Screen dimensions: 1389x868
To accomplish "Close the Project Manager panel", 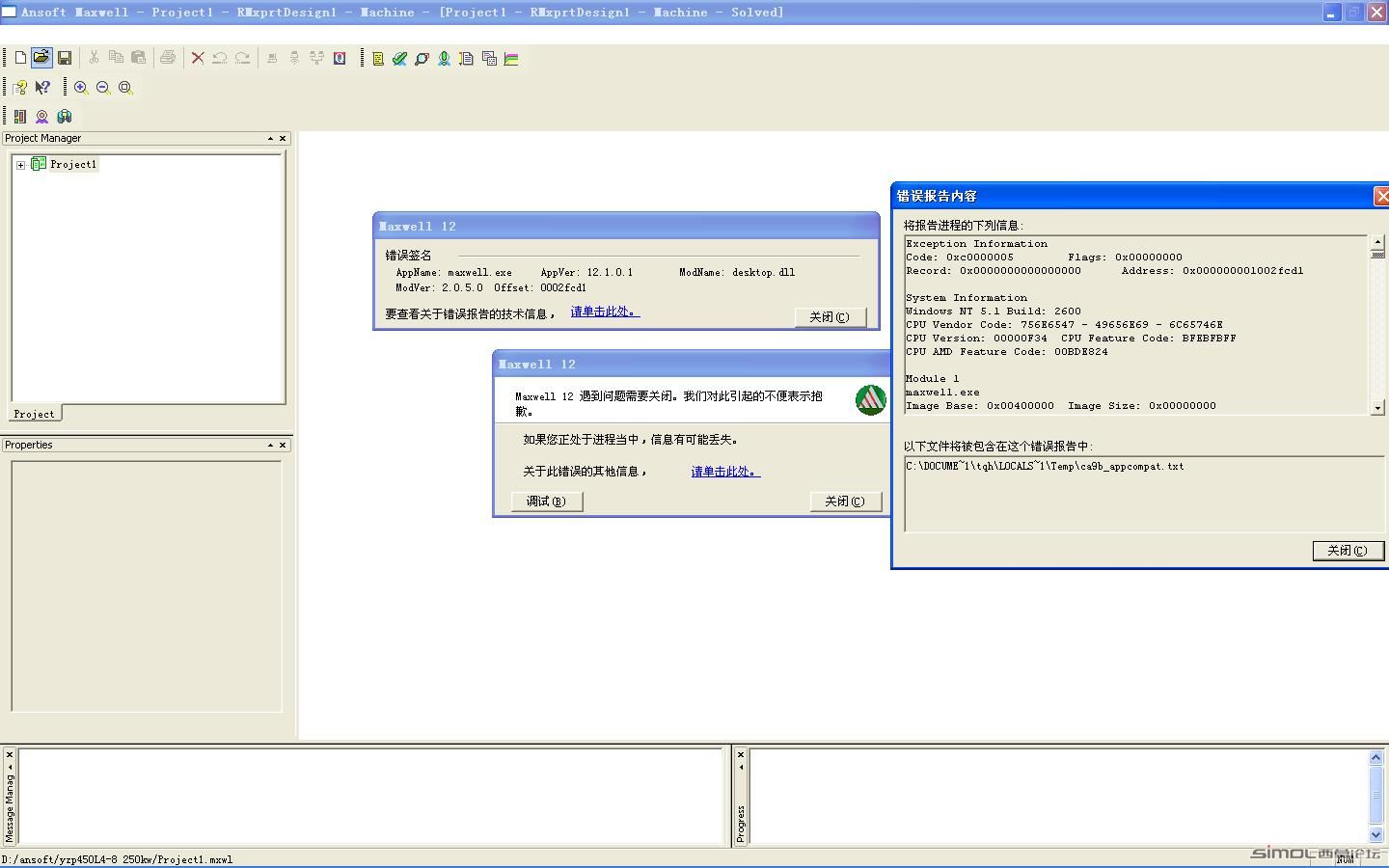I will (283, 138).
